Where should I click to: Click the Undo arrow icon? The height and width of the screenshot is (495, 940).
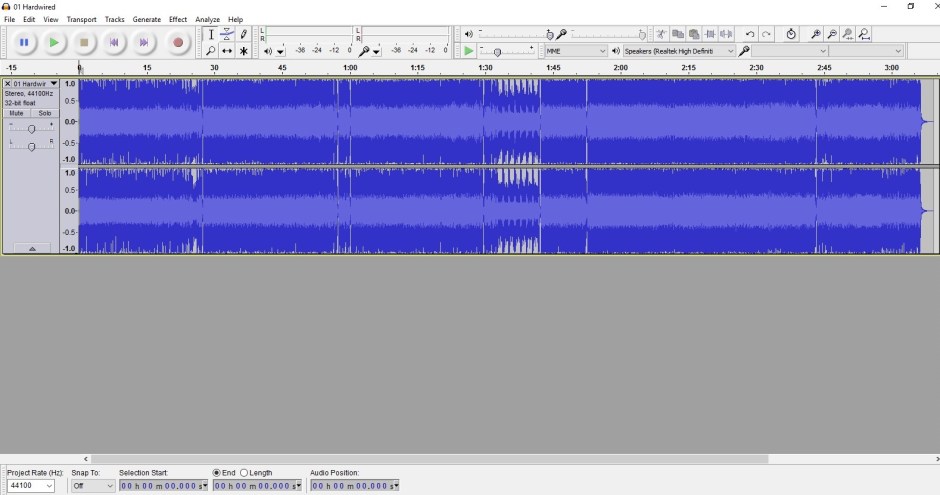(x=750, y=34)
